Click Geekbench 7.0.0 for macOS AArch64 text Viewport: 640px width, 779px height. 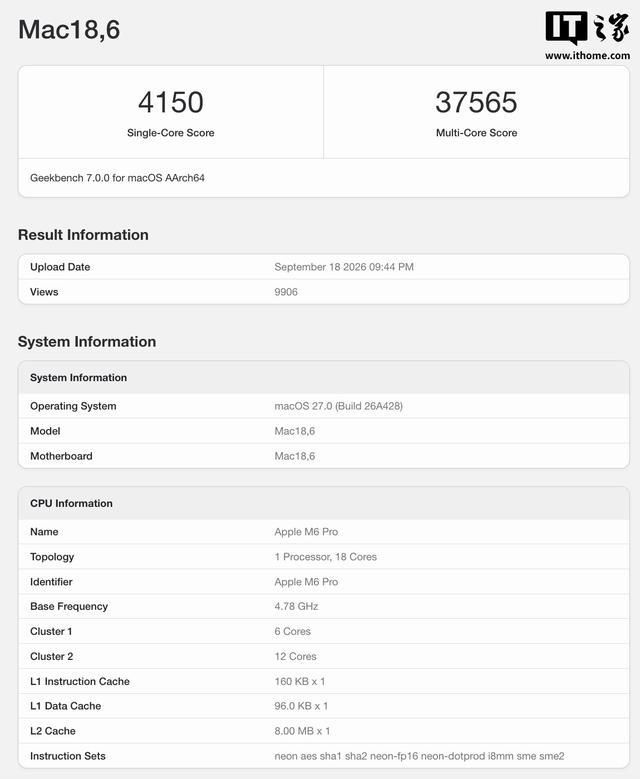click(117, 178)
